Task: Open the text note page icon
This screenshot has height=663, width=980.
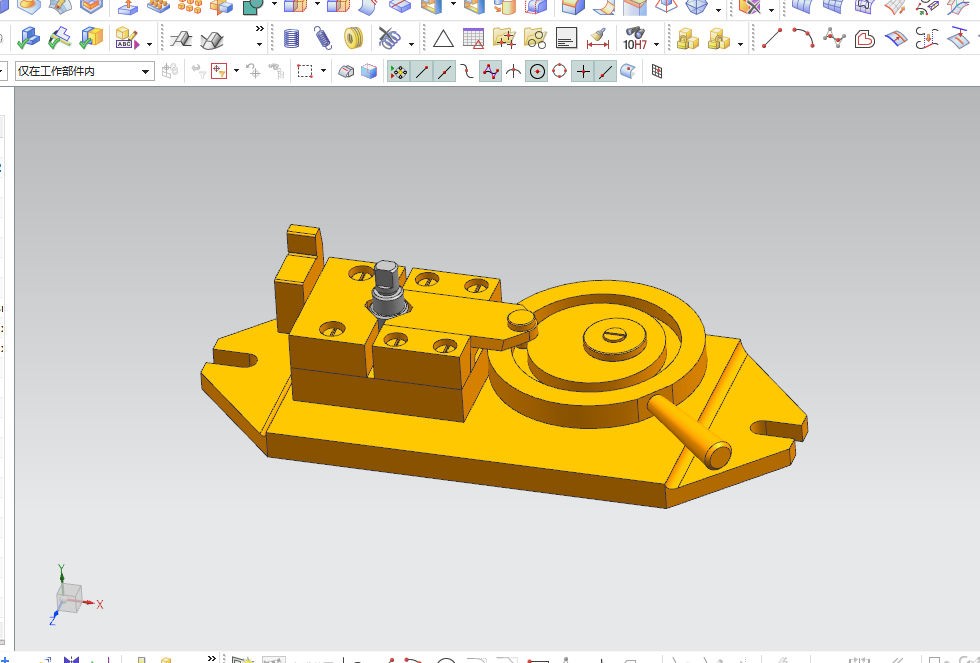Action: [566, 39]
